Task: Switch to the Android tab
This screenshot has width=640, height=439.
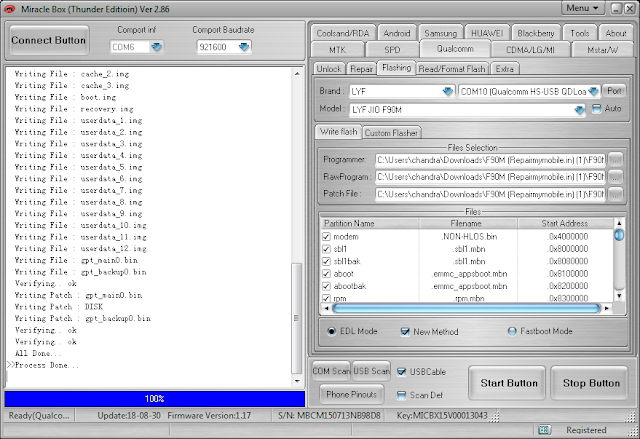Action: coord(397,33)
